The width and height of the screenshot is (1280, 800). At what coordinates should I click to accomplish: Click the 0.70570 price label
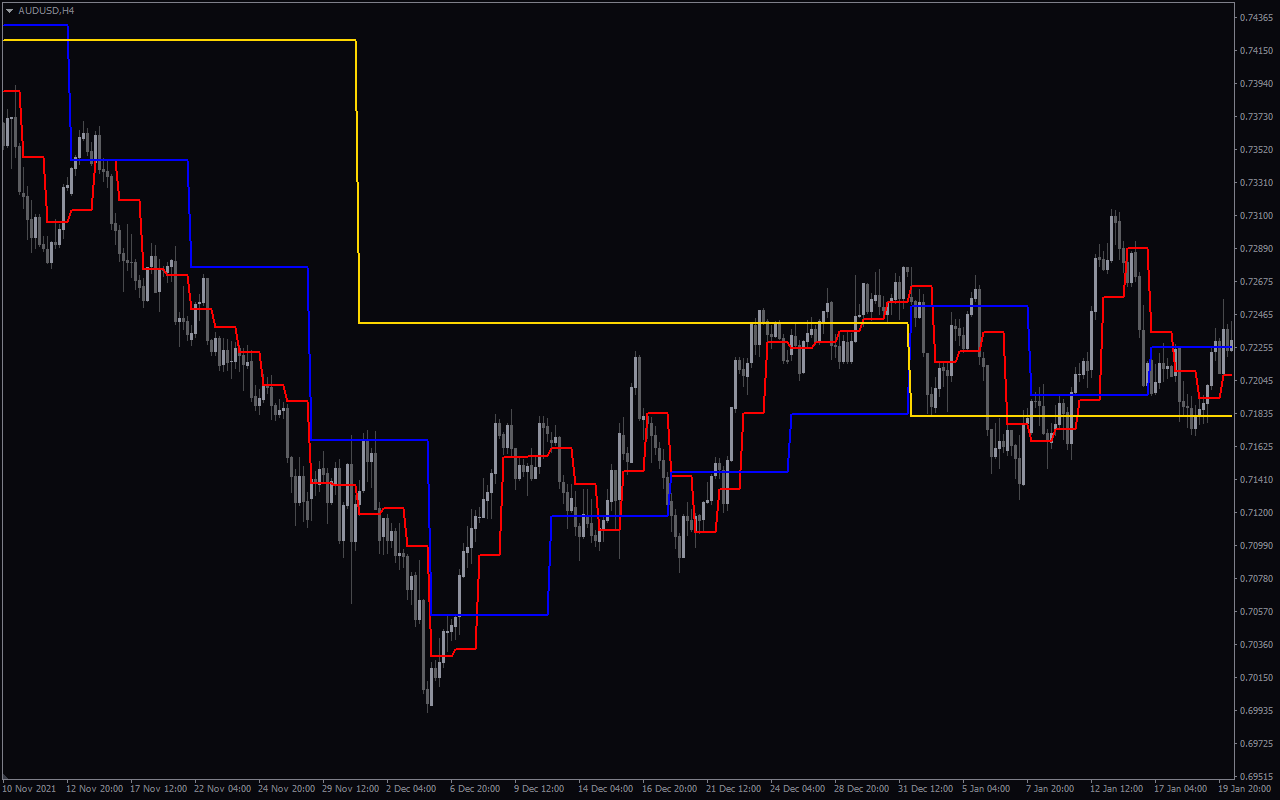[1256, 612]
